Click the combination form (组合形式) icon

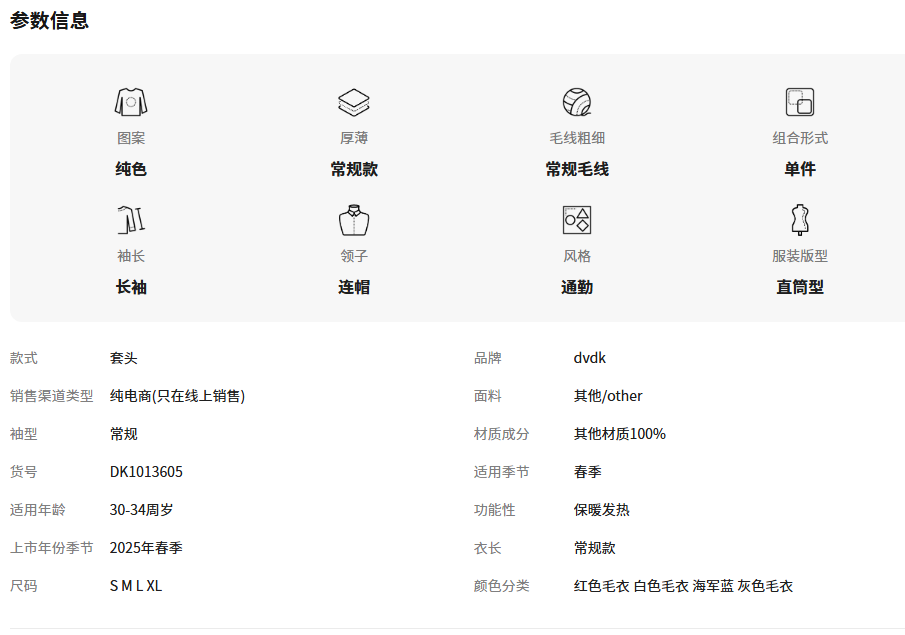[800, 102]
